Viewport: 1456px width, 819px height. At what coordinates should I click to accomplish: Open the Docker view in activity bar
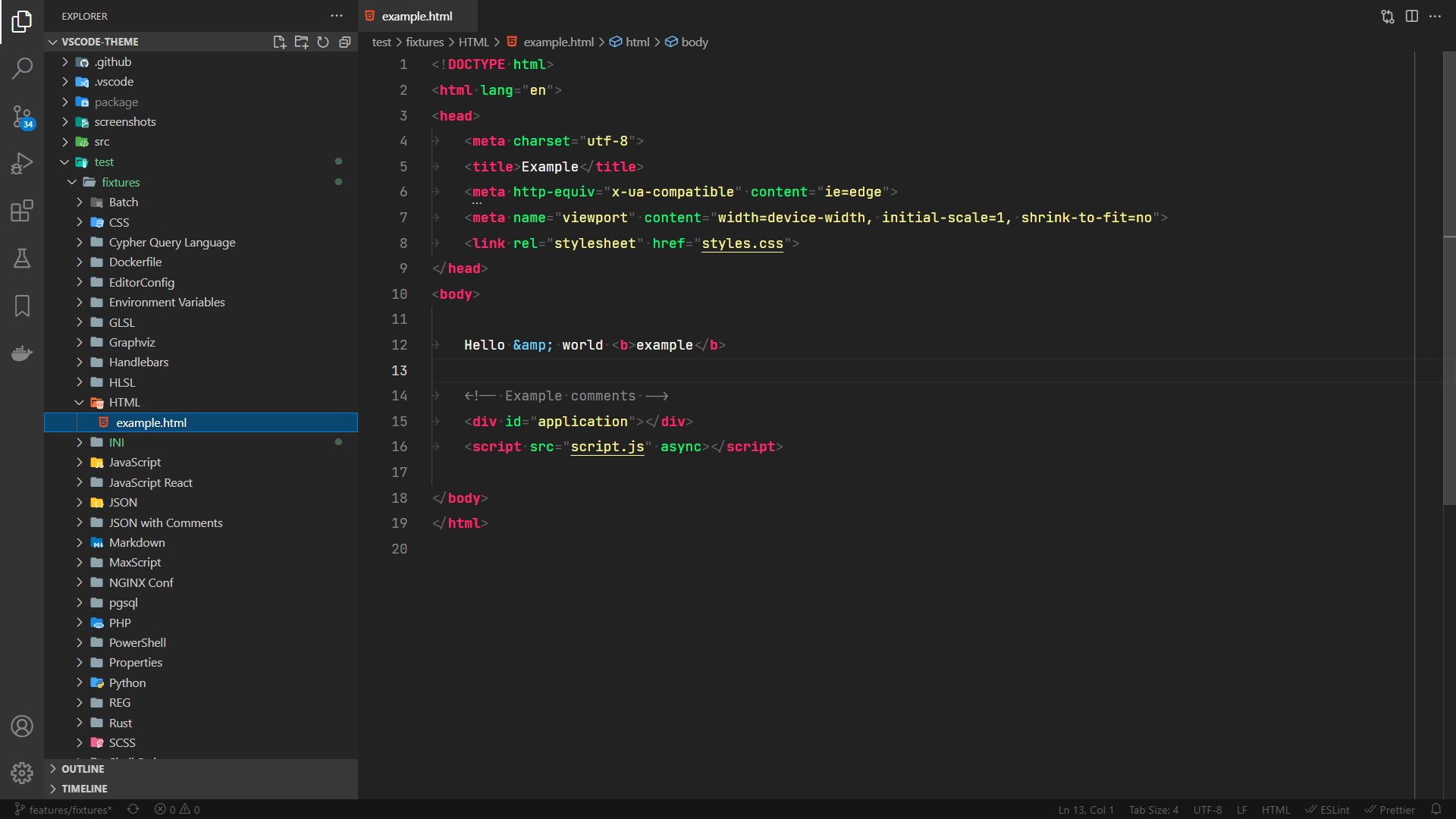pyautogui.click(x=22, y=353)
